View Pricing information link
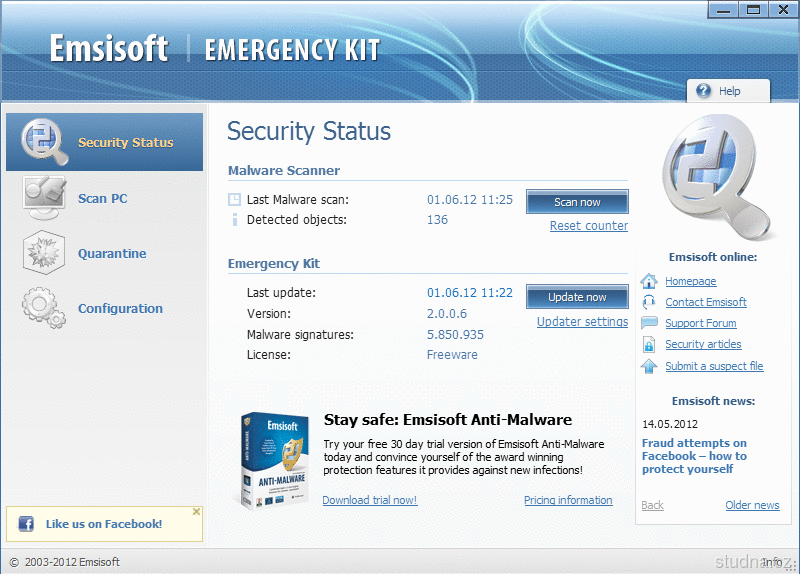800x574 pixels. (568, 500)
